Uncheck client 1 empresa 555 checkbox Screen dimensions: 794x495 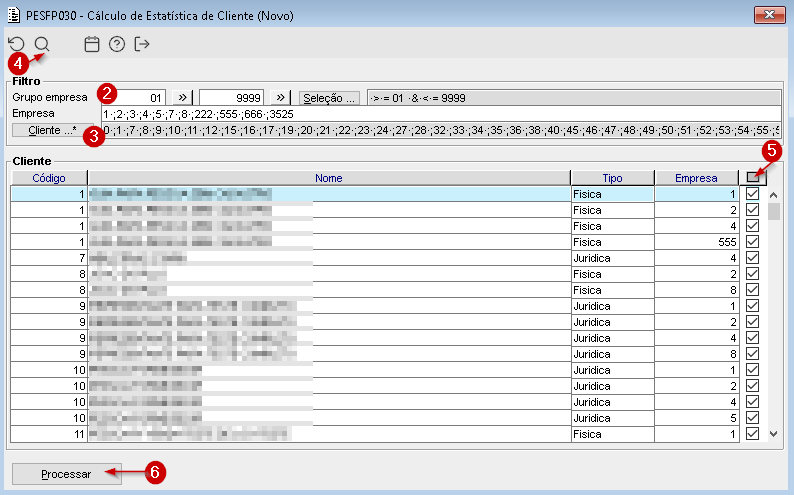[752, 242]
